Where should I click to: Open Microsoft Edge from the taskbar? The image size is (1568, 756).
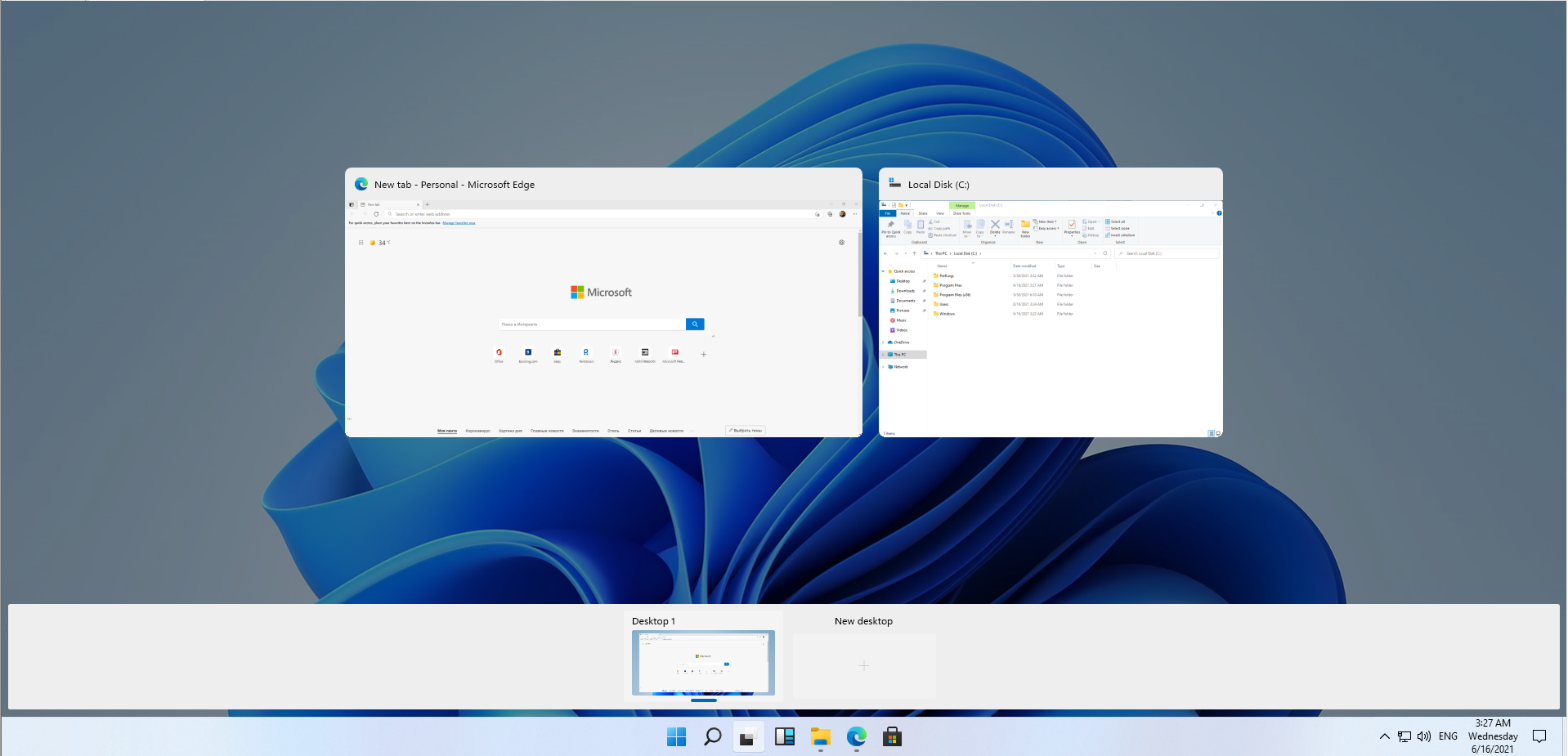pos(857,737)
